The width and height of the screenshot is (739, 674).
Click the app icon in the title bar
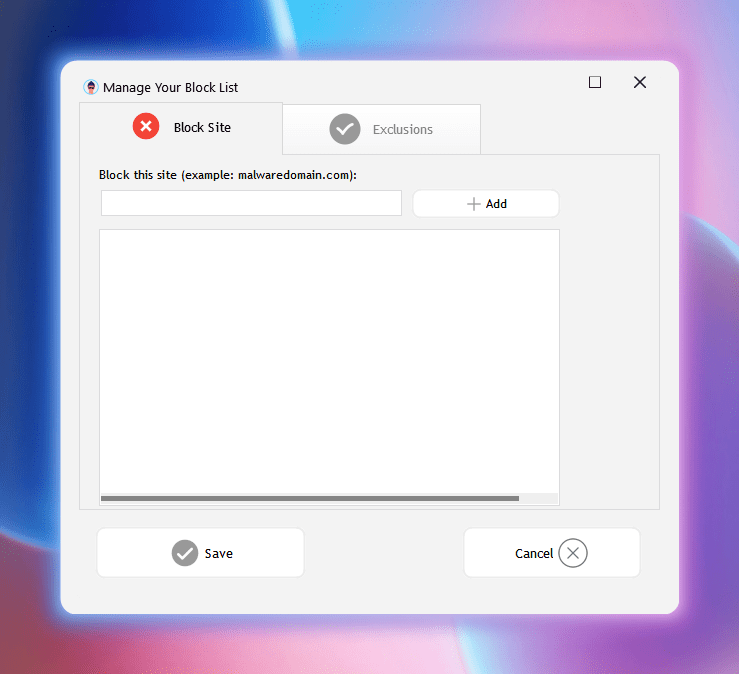[x=91, y=87]
